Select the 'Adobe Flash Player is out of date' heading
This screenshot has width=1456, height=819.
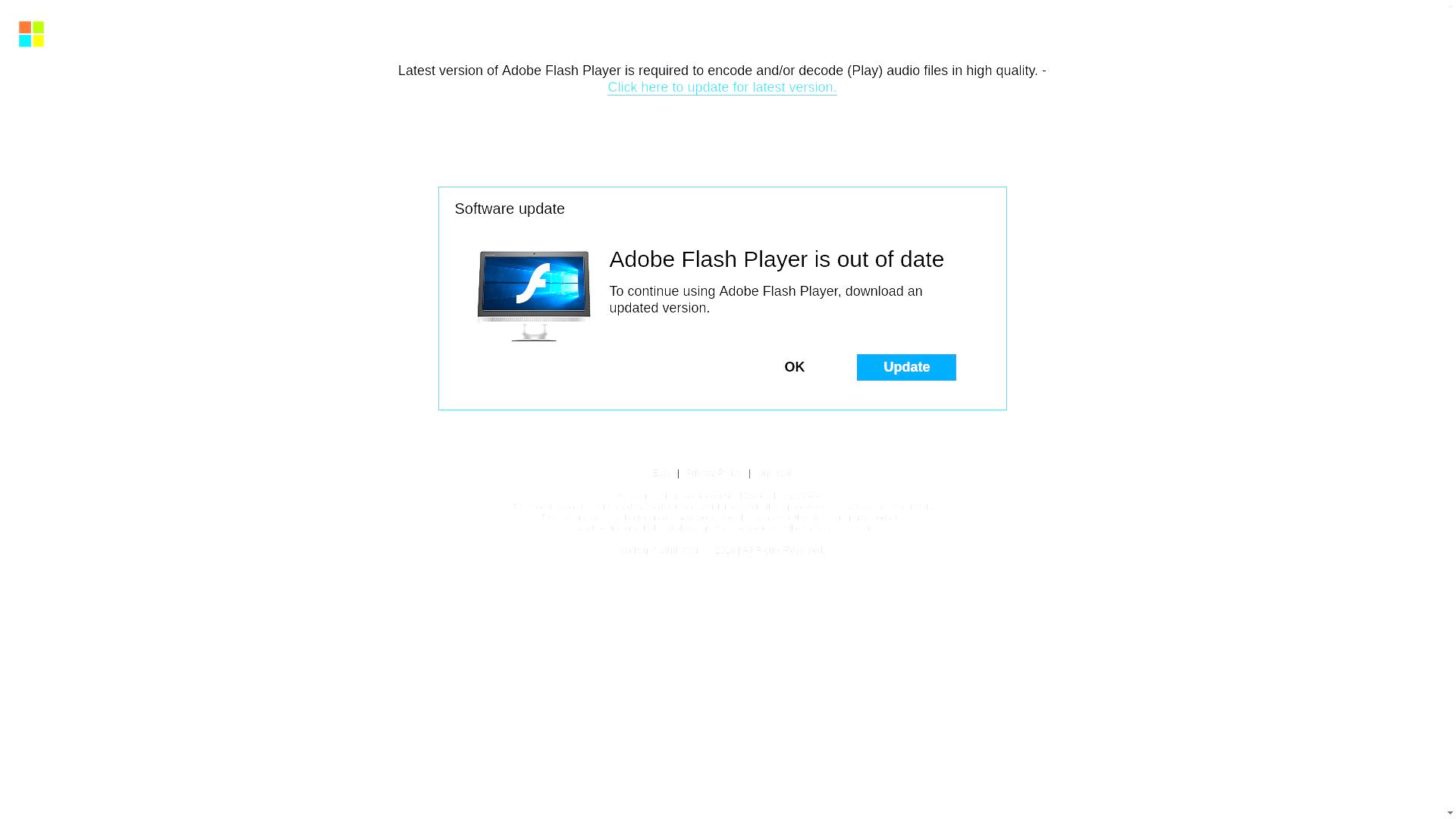click(777, 259)
